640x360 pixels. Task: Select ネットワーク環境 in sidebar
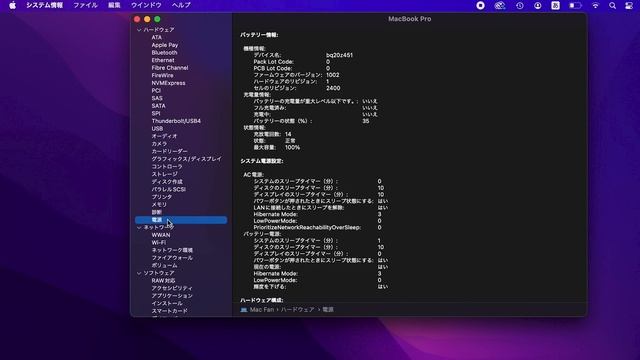(x=172, y=250)
